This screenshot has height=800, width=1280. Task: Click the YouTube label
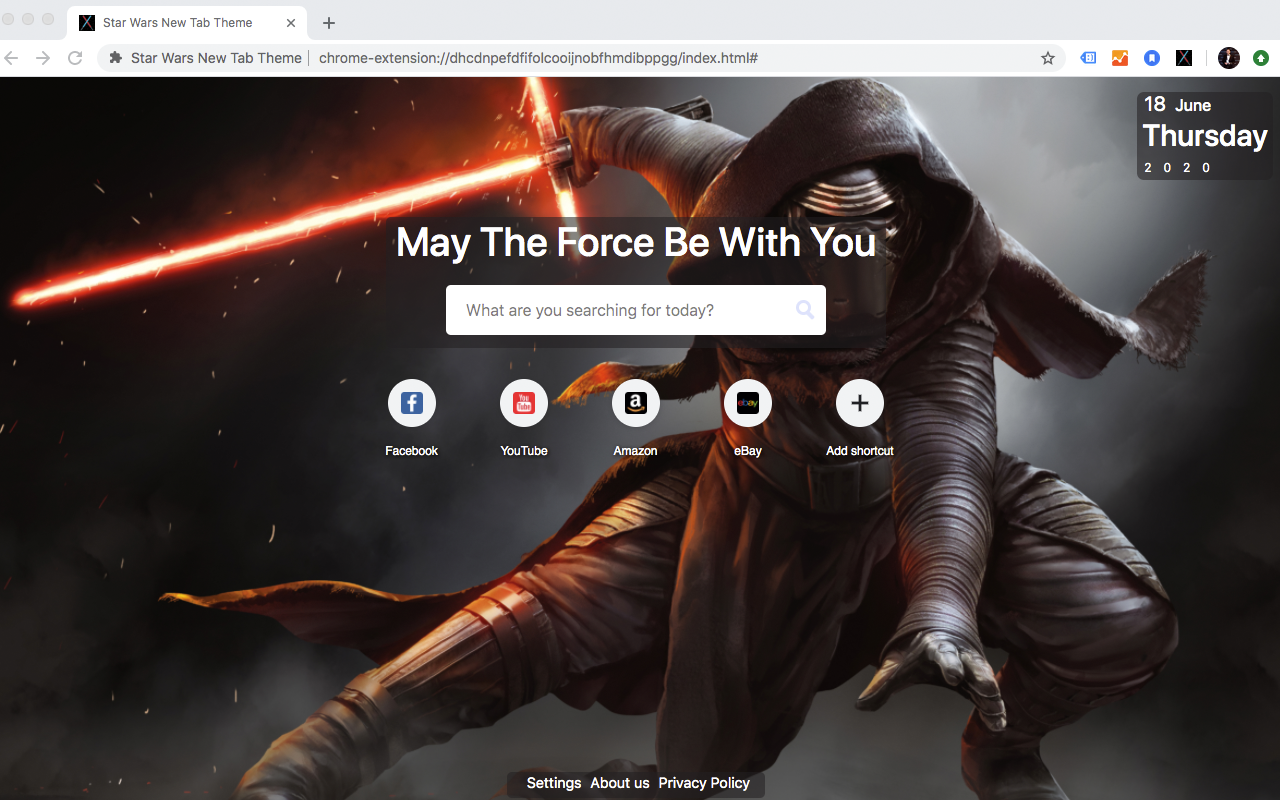(x=524, y=451)
